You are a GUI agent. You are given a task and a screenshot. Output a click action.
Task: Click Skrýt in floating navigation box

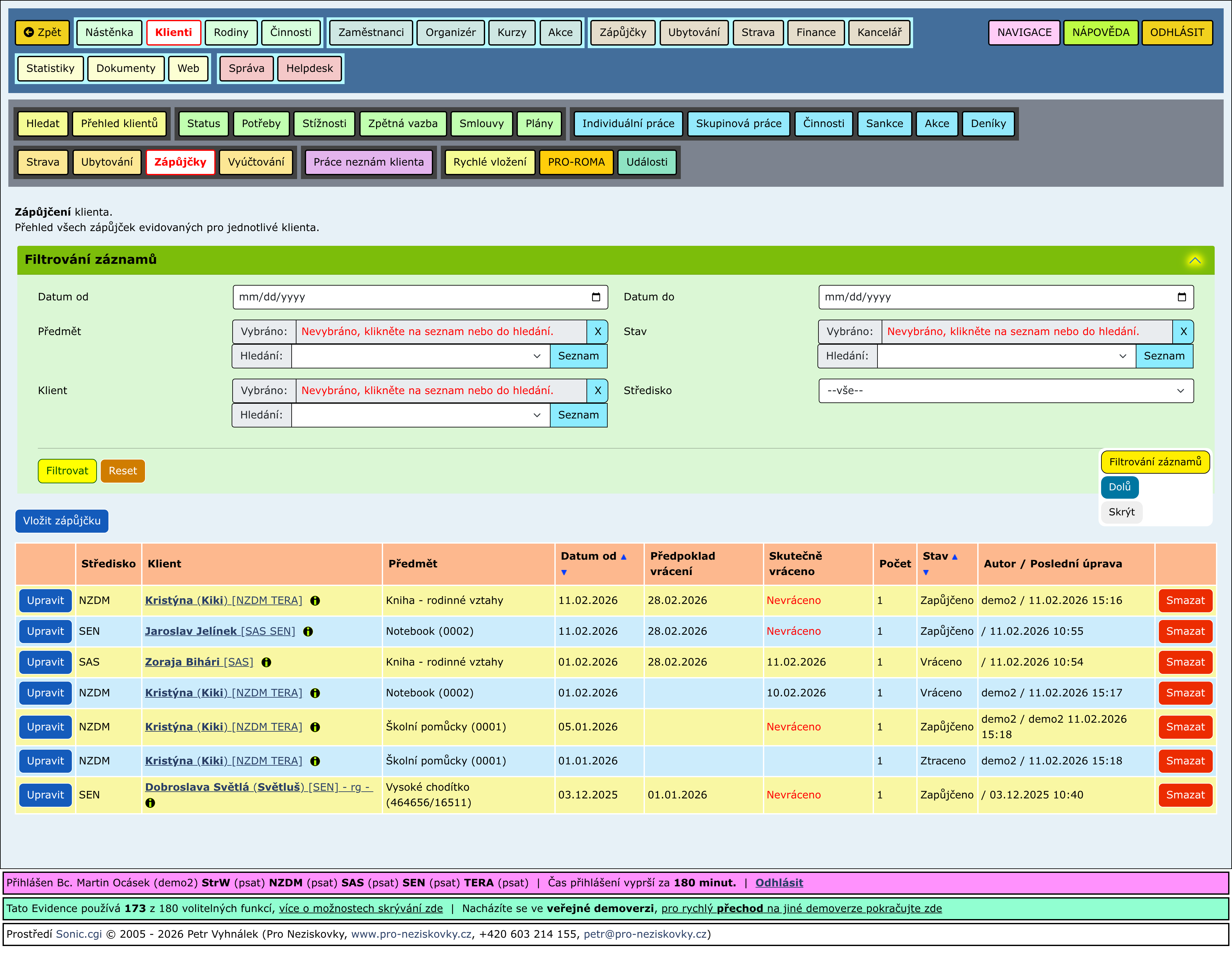click(x=1121, y=512)
